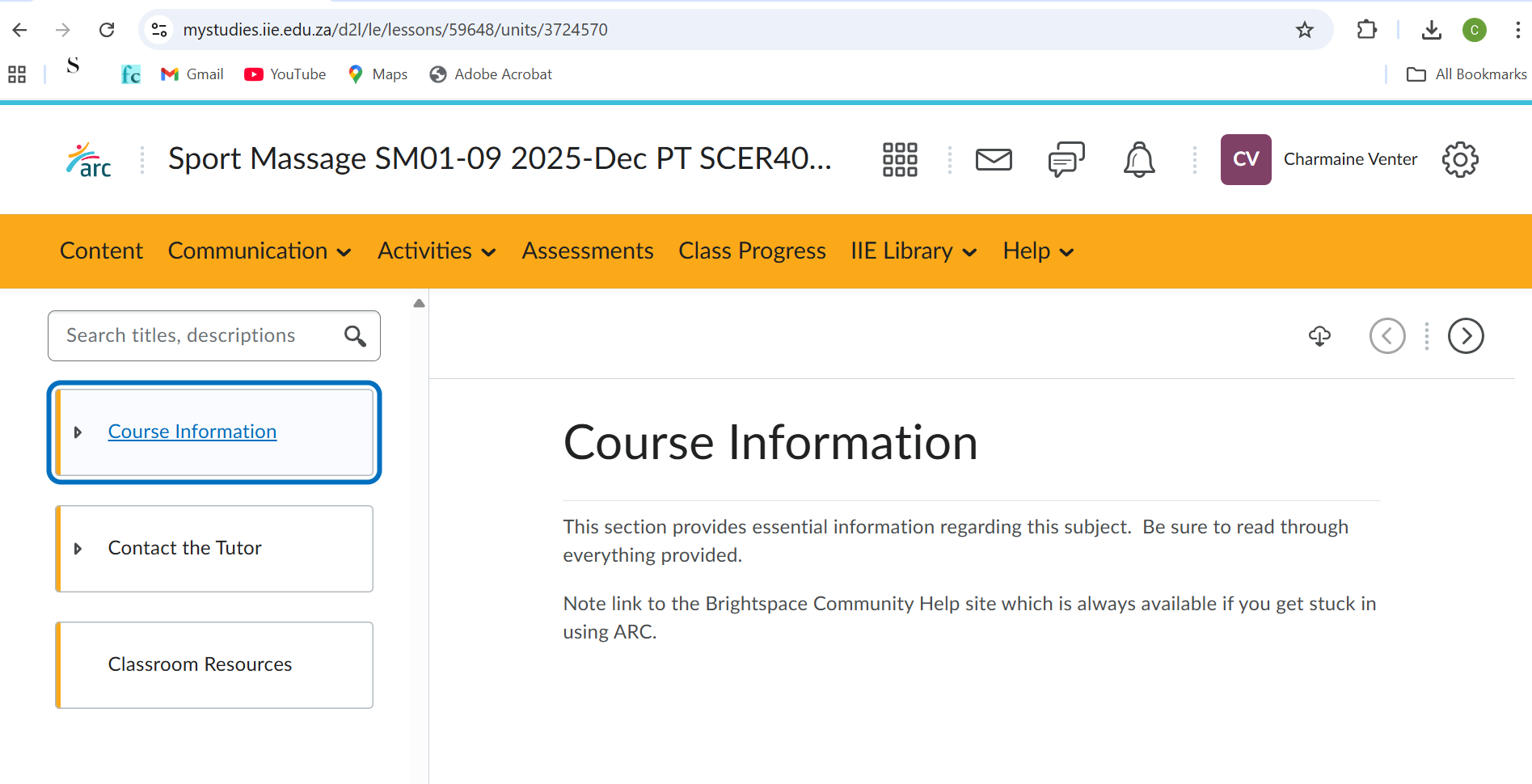Open the three-dot options menu near navigation arrows

click(x=1426, y=336)
